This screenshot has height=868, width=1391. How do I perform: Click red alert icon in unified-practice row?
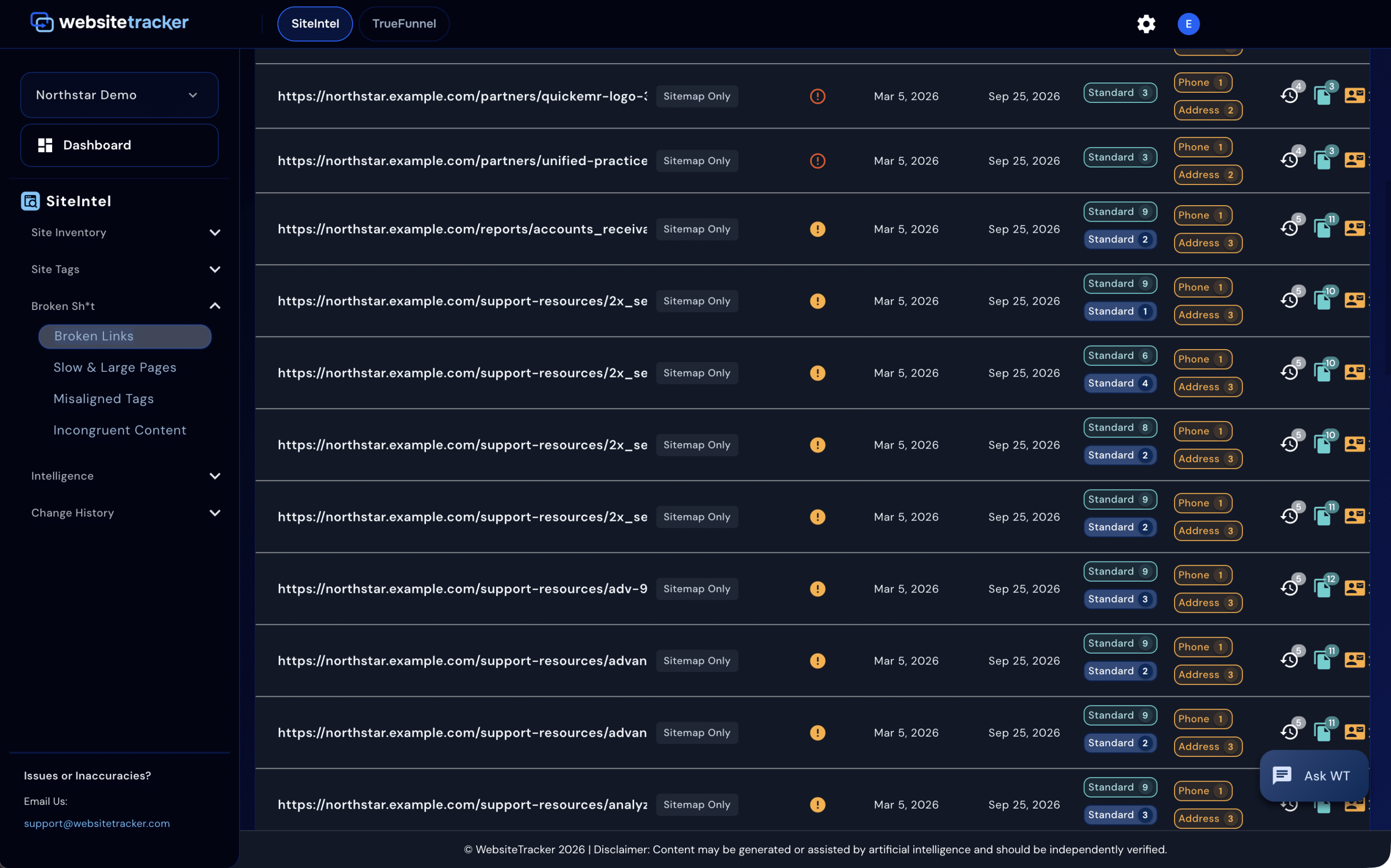point(817,161)
